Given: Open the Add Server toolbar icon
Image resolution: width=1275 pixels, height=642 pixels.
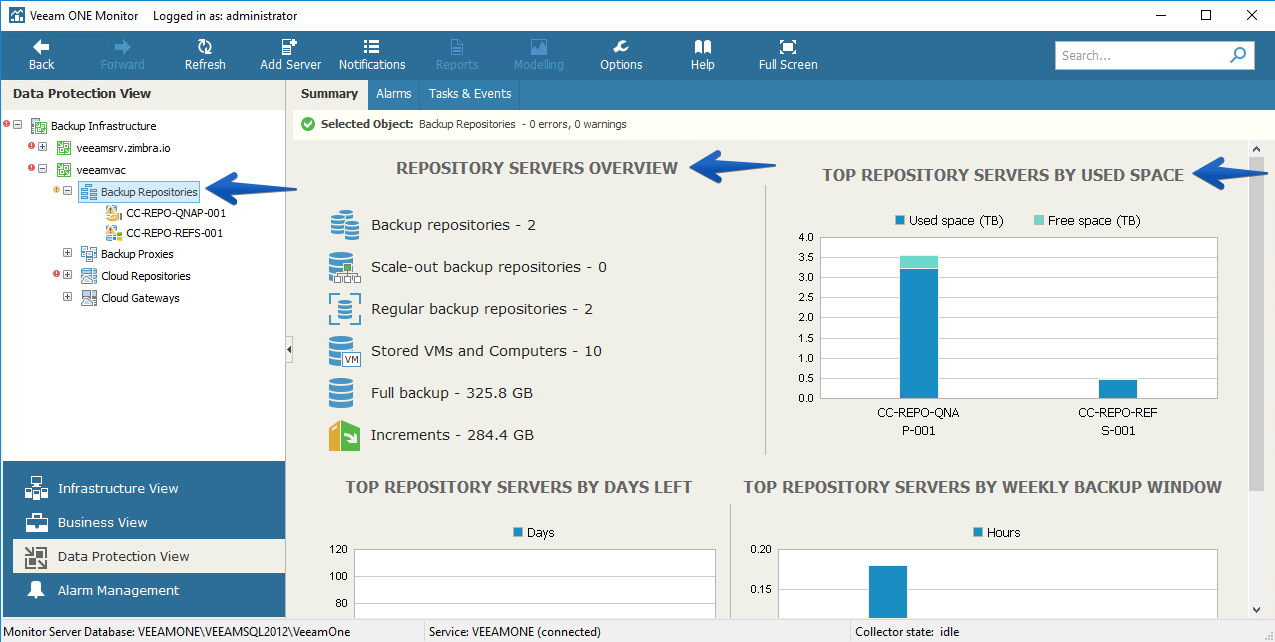Looking at the screenshot, I should 290,46.
